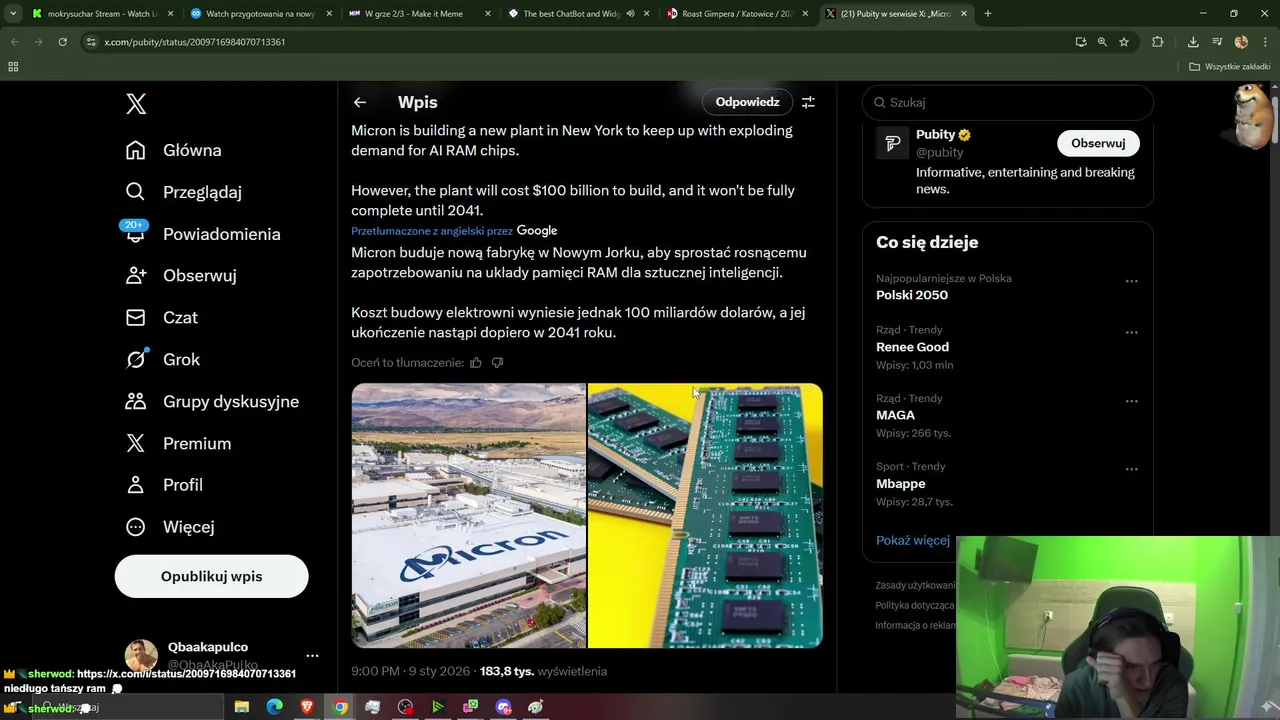Open the Pubity profile avatar
This screenshot has width=1280, height=720.
[892, 143]
